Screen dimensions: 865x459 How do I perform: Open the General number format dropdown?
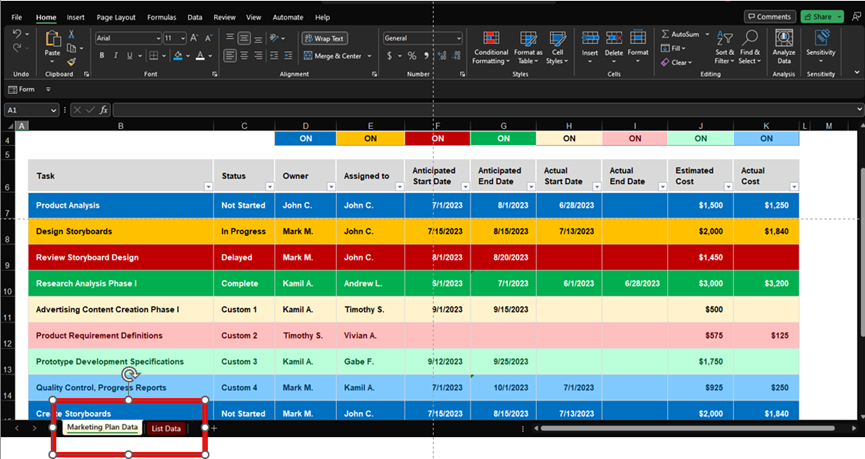[458, 38]
